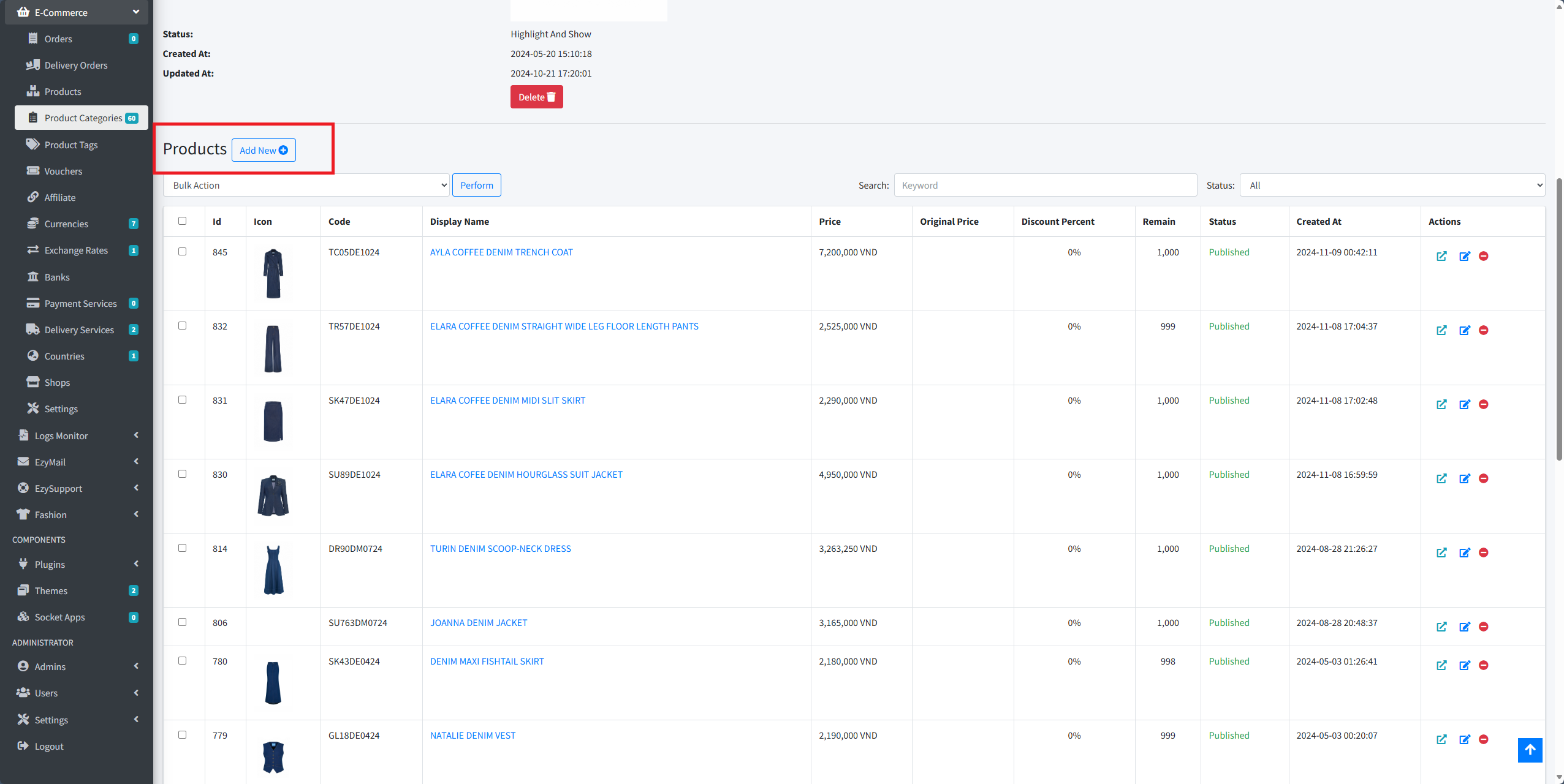
Task: Click the page vertical scrollbar
Action: [1558, 318]
